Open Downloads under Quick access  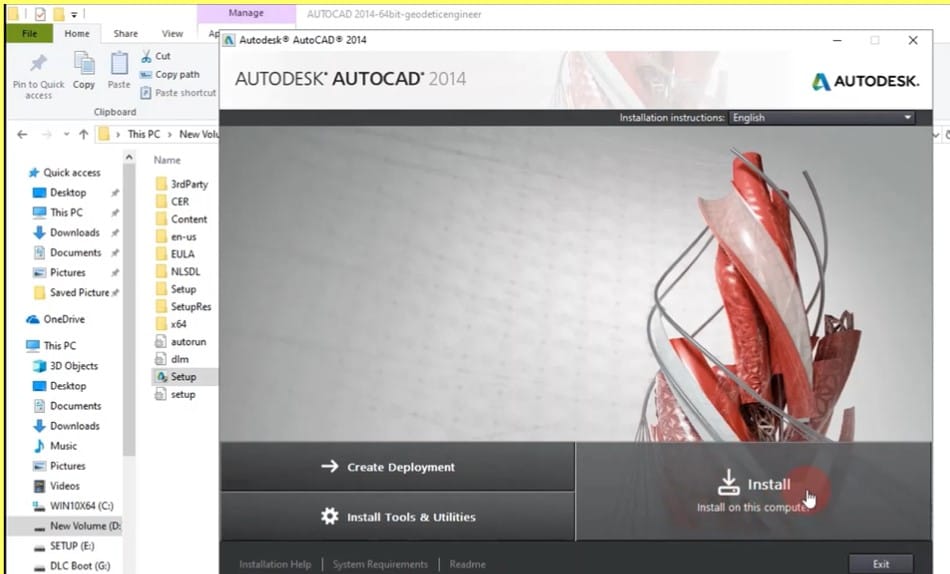(x=75, y=233)
